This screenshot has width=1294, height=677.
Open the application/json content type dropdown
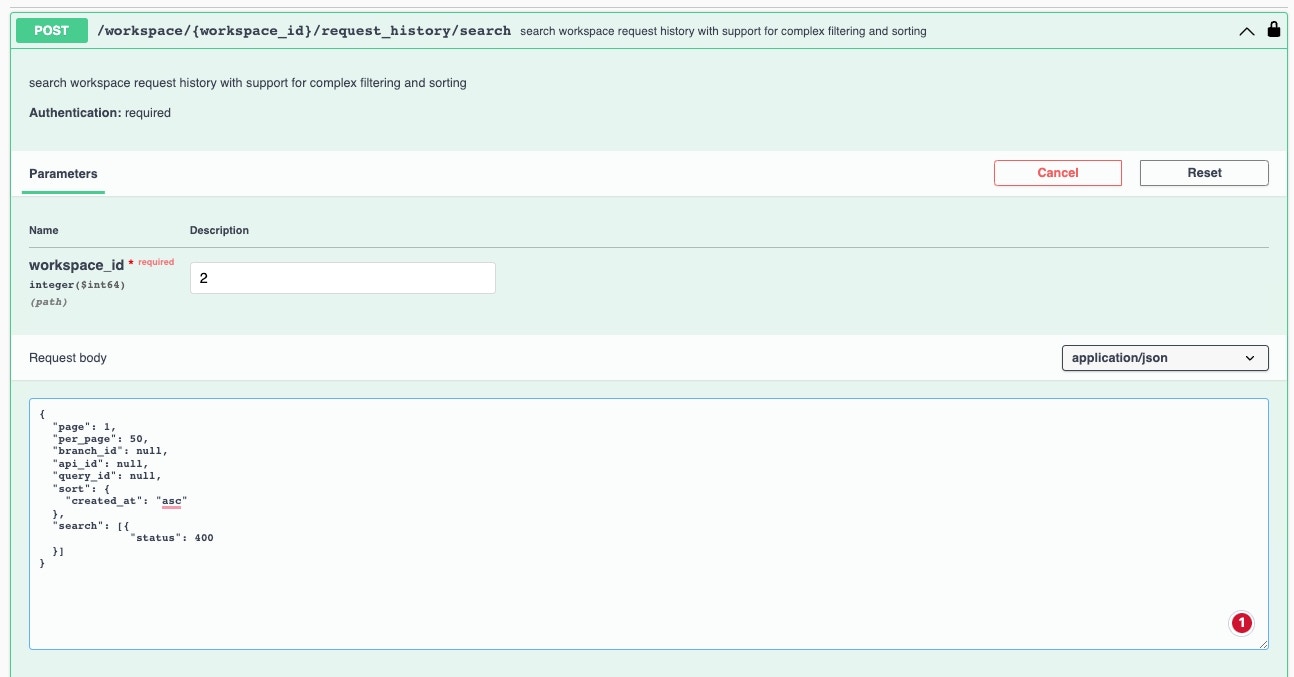tap(1165, 358)
